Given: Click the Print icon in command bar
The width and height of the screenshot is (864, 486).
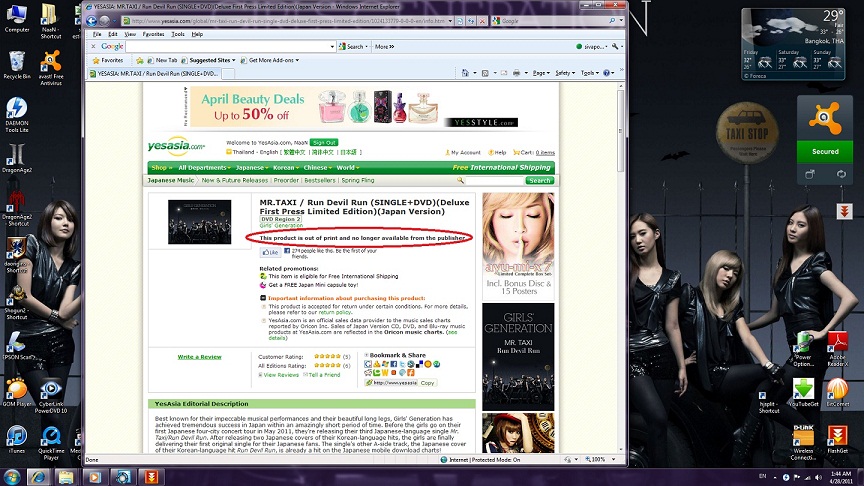Looking at the screenshot, I should 516,73.
